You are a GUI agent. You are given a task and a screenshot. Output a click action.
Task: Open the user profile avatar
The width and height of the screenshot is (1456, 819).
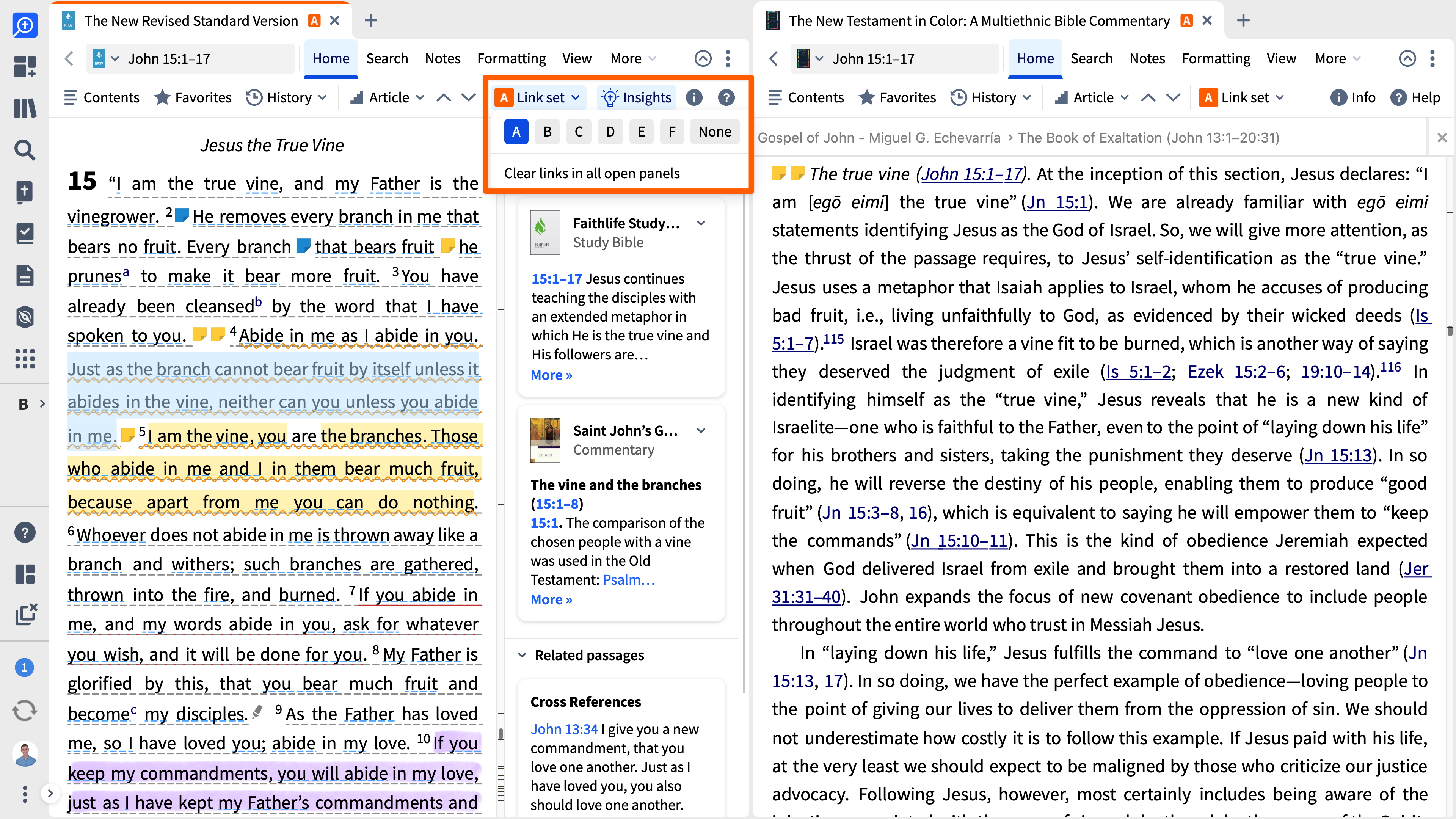(25, 755)
